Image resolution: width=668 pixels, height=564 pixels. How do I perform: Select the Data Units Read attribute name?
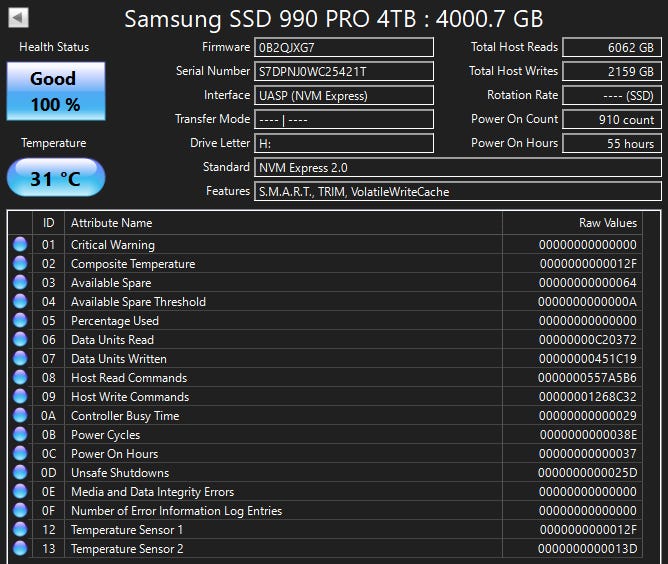click(x=112, y=340)
